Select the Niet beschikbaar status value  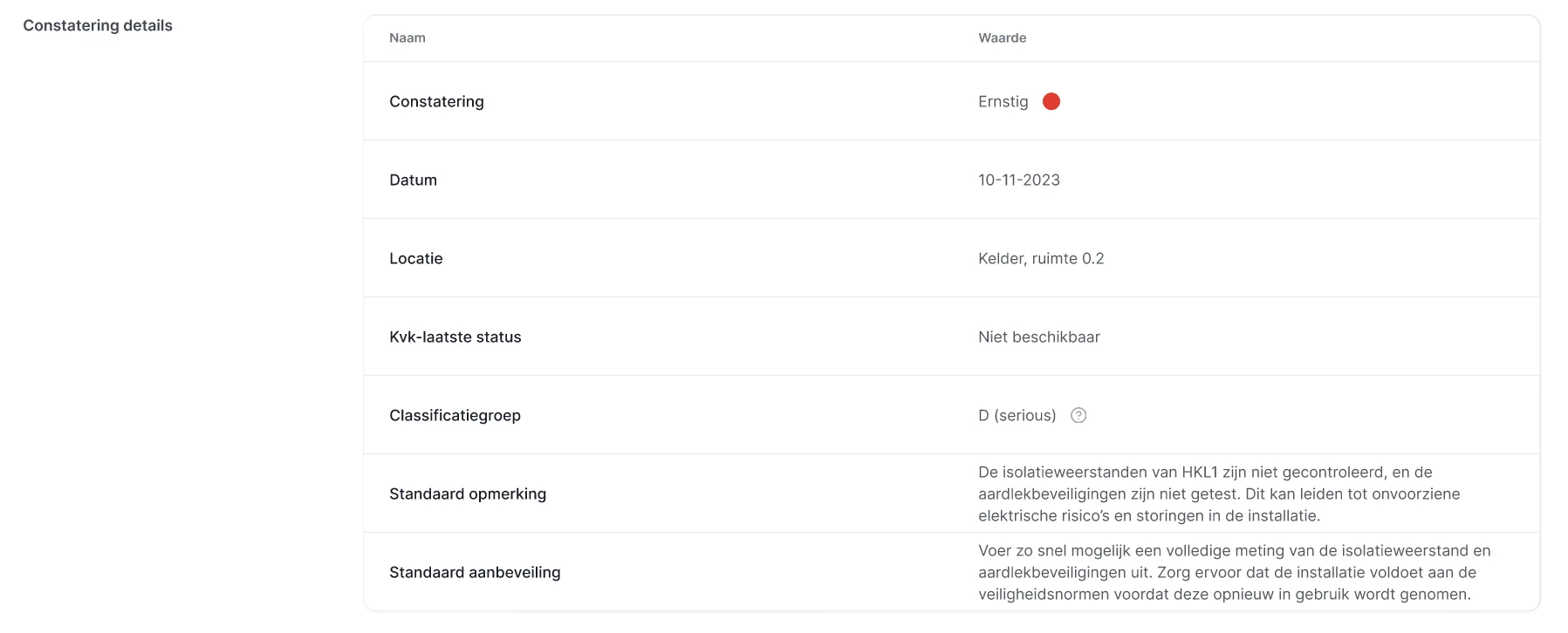1038,337
